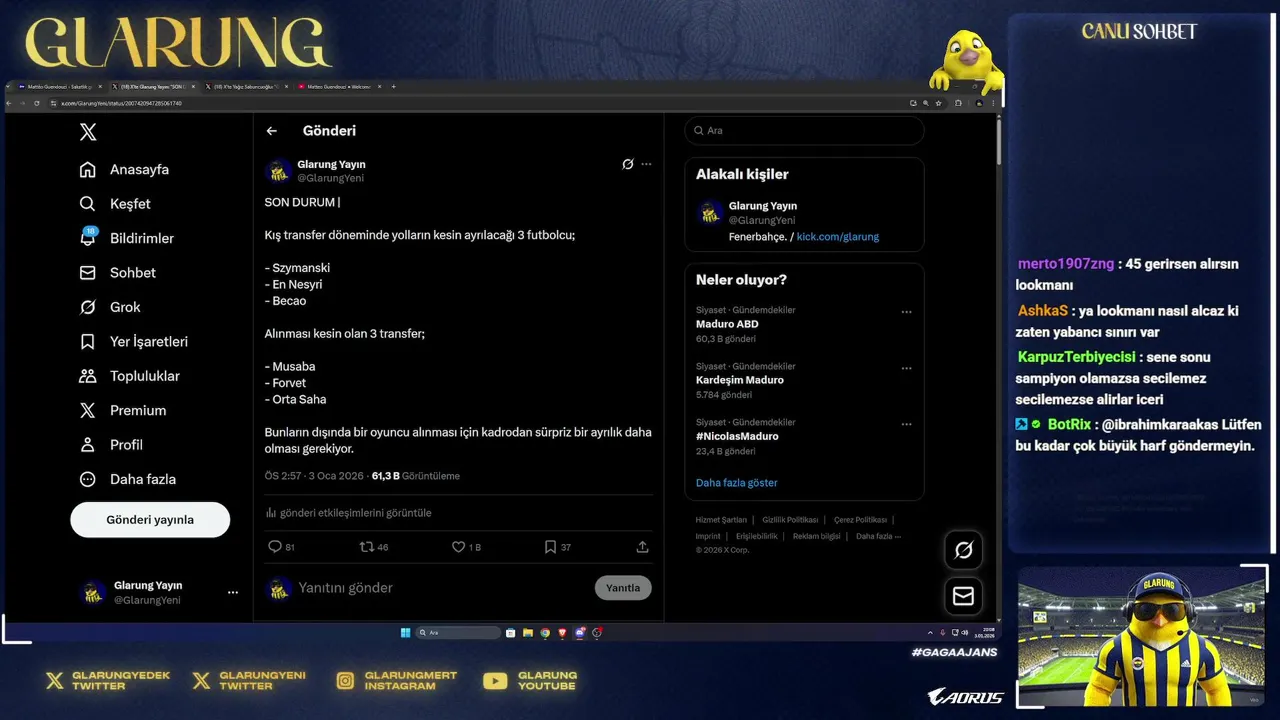Open Brave browser from taskbar
The height and width of the screenshot is (720, 1280).
pyautogui.click(x=562, y=632)
